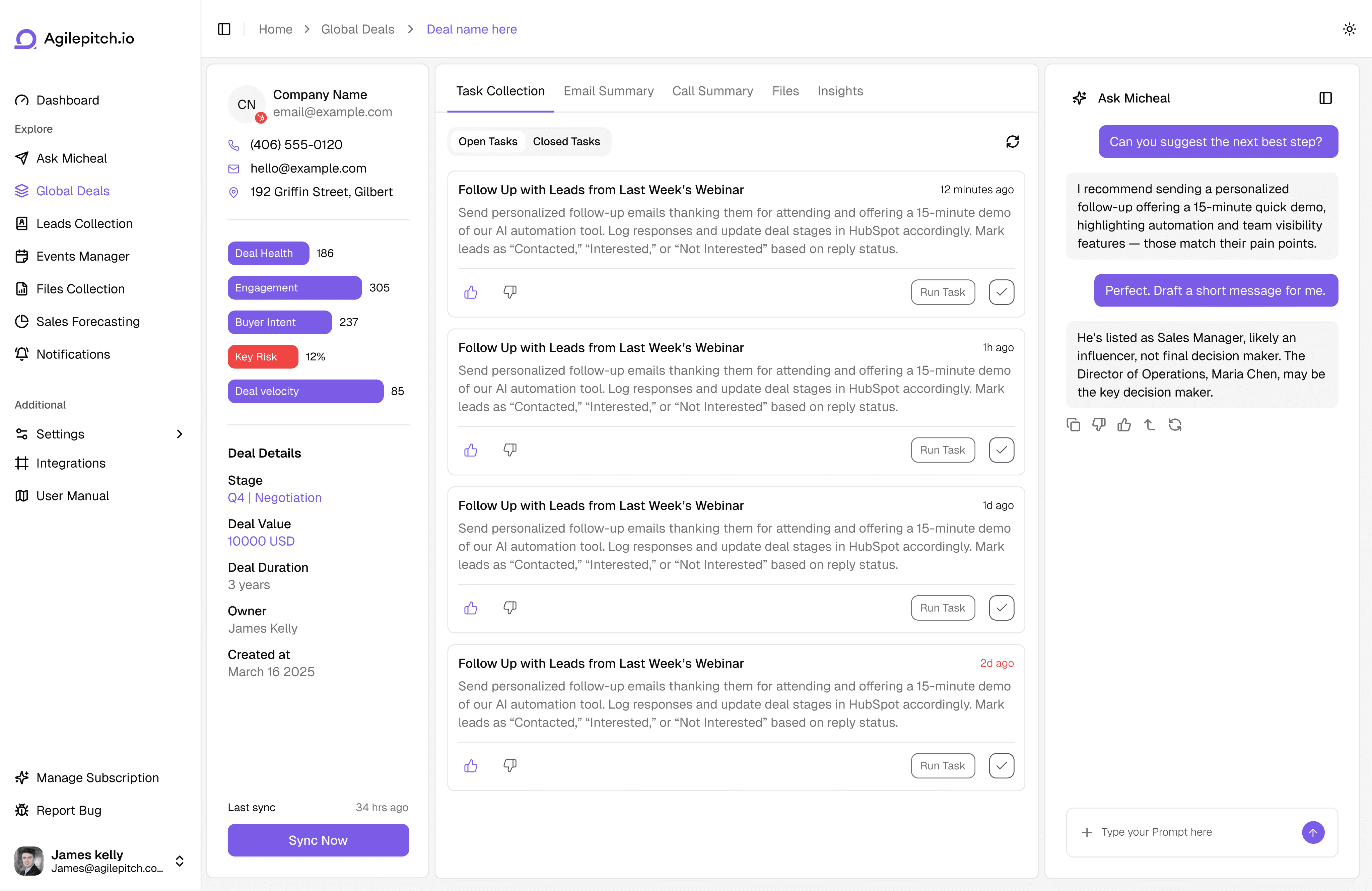Screen dimensions: 1372x891
Task: Open James kelly account switcher
Action: coord(179,861)
